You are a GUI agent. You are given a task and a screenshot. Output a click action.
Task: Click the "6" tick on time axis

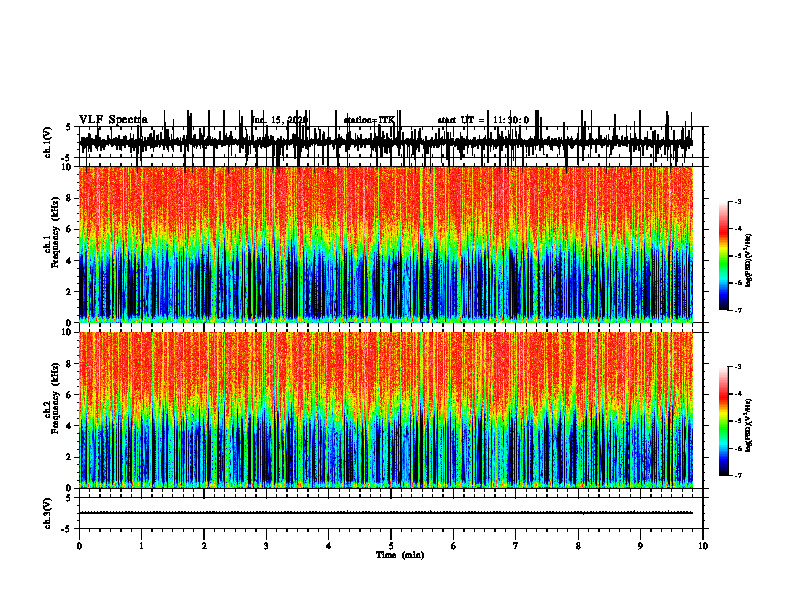454,546
